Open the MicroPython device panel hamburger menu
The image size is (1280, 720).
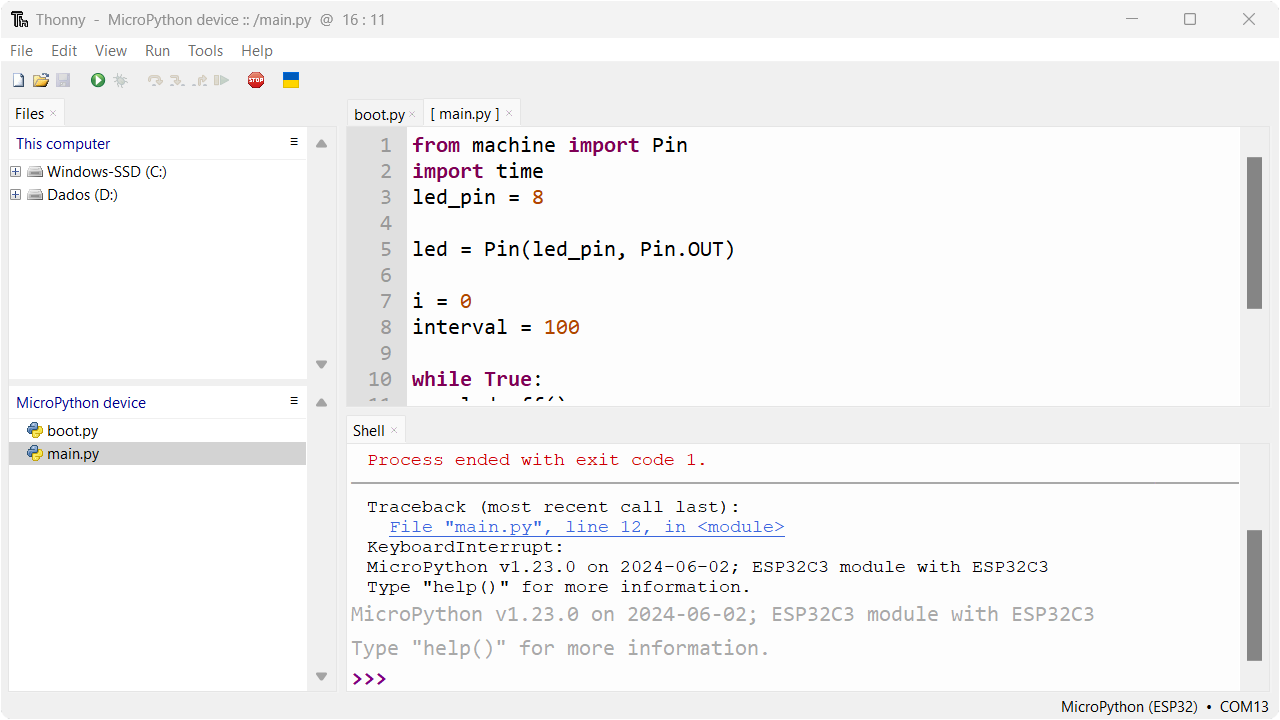pyautogui.click(x=293, y=400)
